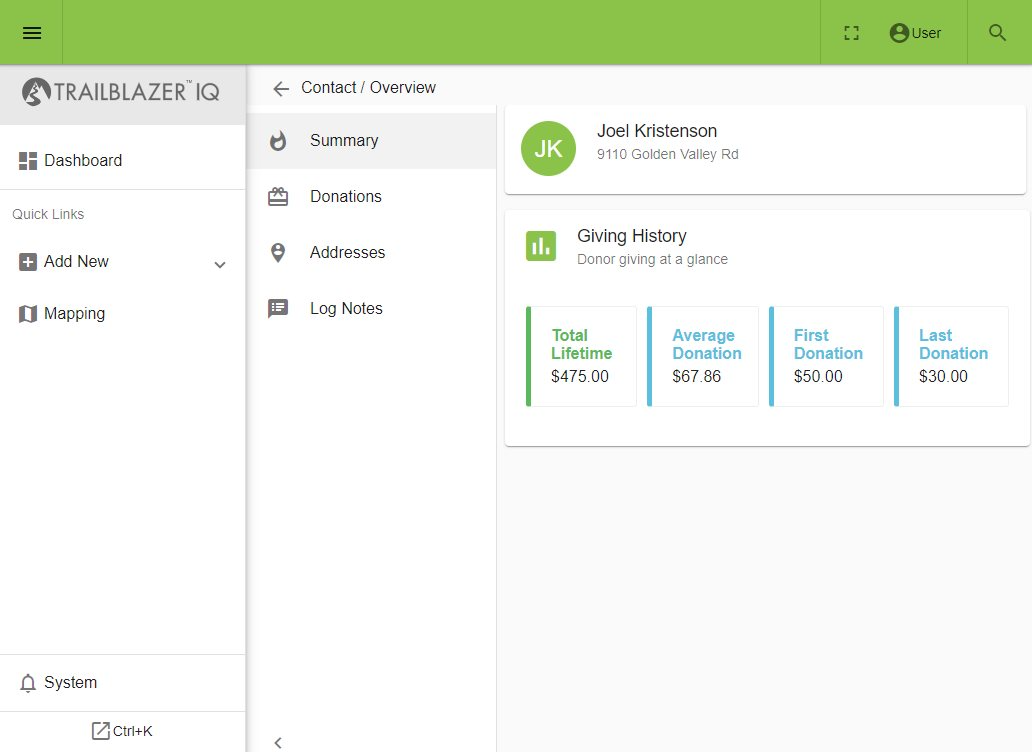The height and width of the screenshot is (752, 1032).
Task: Click the Quick Links section label
Action: pos(48,214)
